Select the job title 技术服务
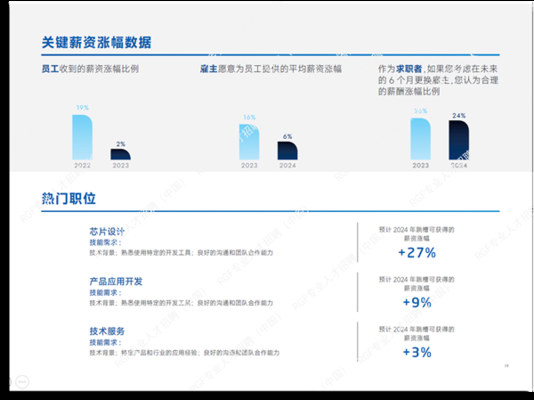The height and width of the screenshot is (400, 534). coord(107,331)
